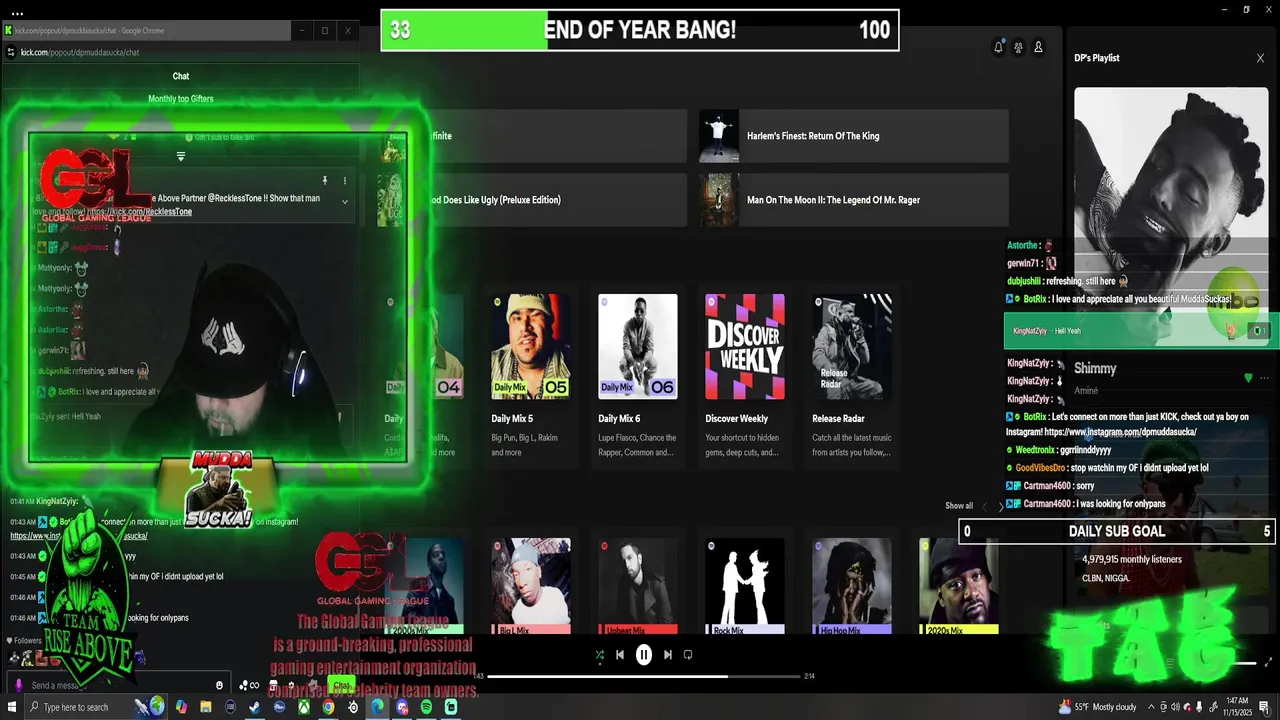Seek within the song progress bar

point(644,676)
